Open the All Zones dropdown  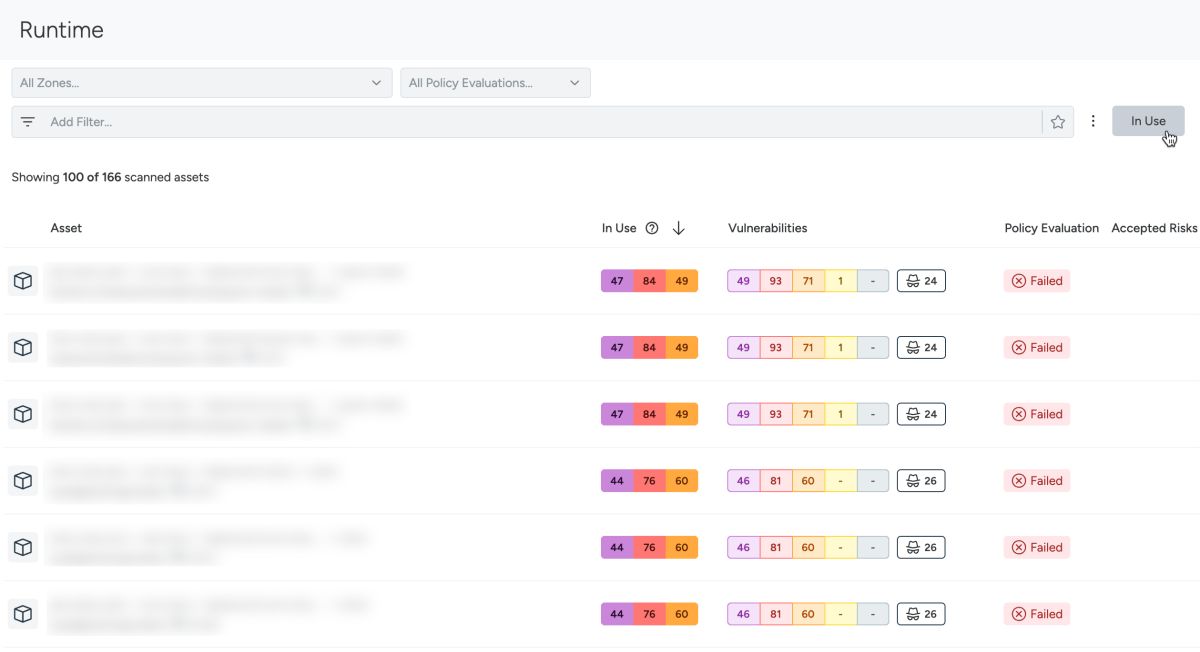(x=201, y=83)
